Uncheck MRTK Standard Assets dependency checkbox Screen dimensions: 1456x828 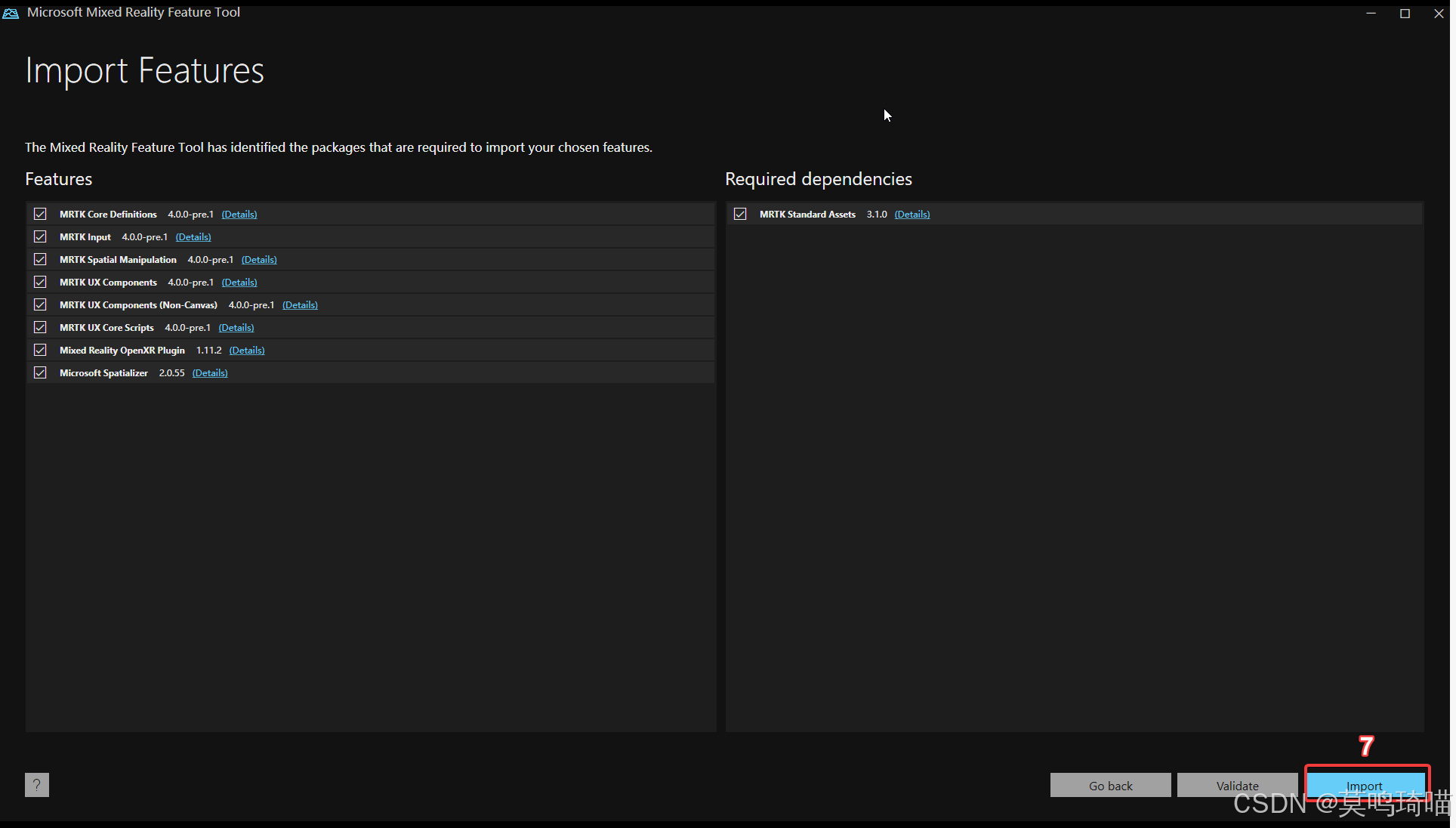click(740, 215)
